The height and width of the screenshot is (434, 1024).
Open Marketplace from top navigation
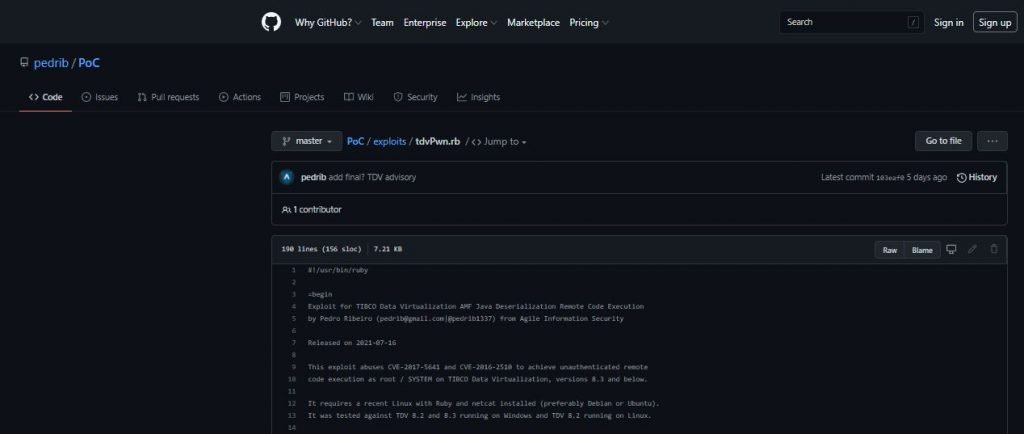[x=533, y=22]
